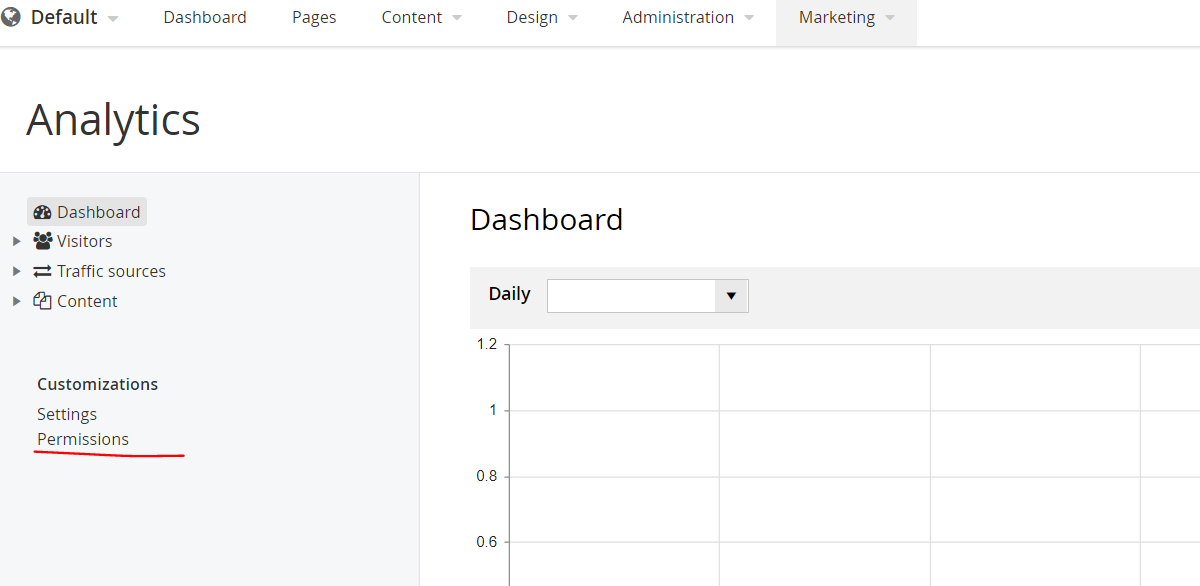This screenshot has height=586, width=1200.
Task: Open the Settings customization link
Action: [67, 414]
